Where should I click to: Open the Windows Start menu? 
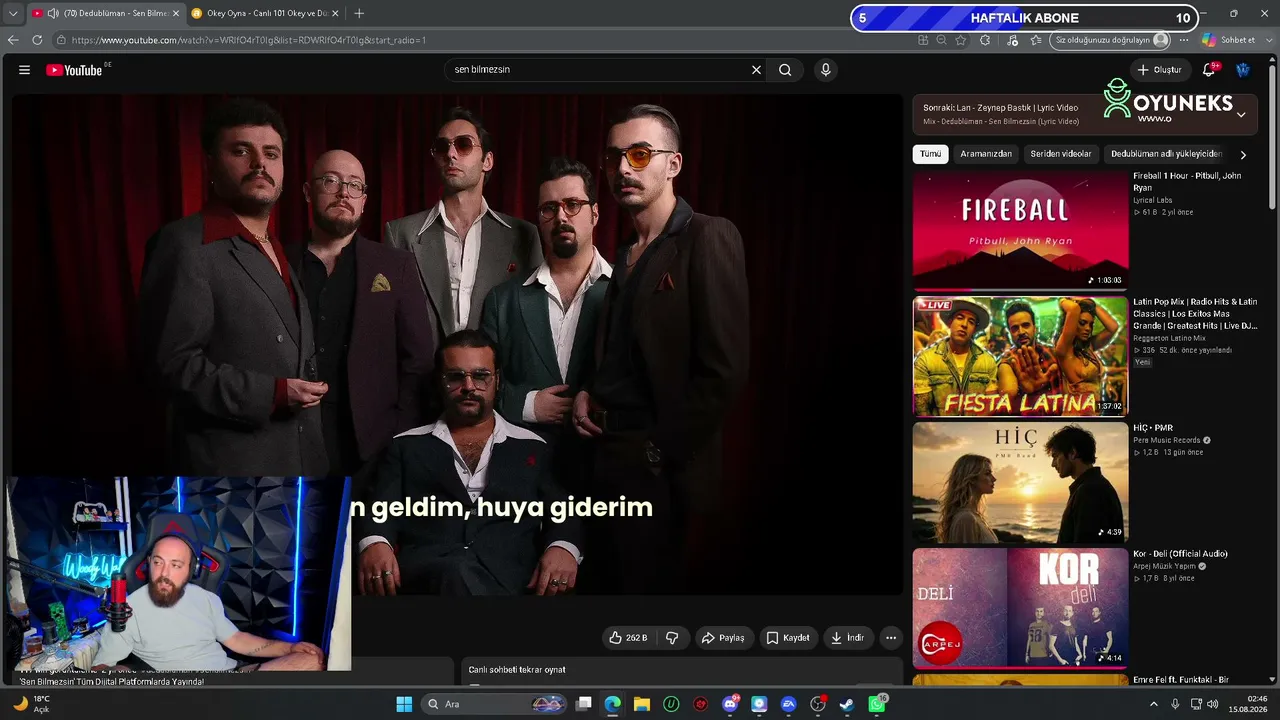point(404,704)
